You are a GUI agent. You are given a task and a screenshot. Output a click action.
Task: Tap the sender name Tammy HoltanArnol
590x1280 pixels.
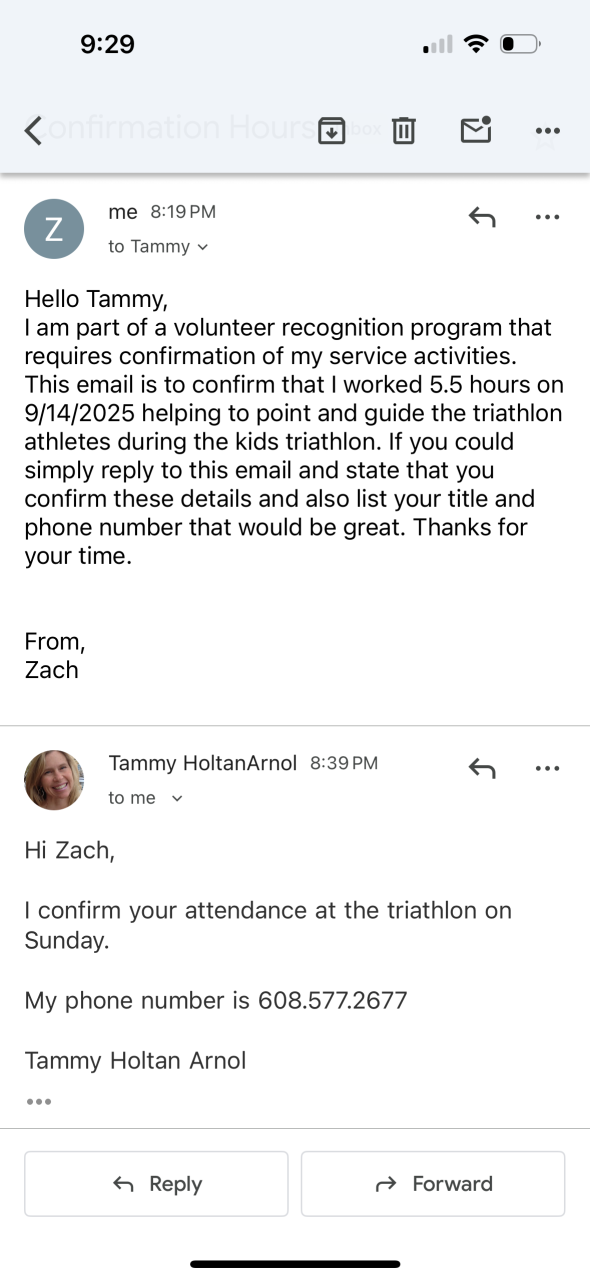[x=202, y=763]
